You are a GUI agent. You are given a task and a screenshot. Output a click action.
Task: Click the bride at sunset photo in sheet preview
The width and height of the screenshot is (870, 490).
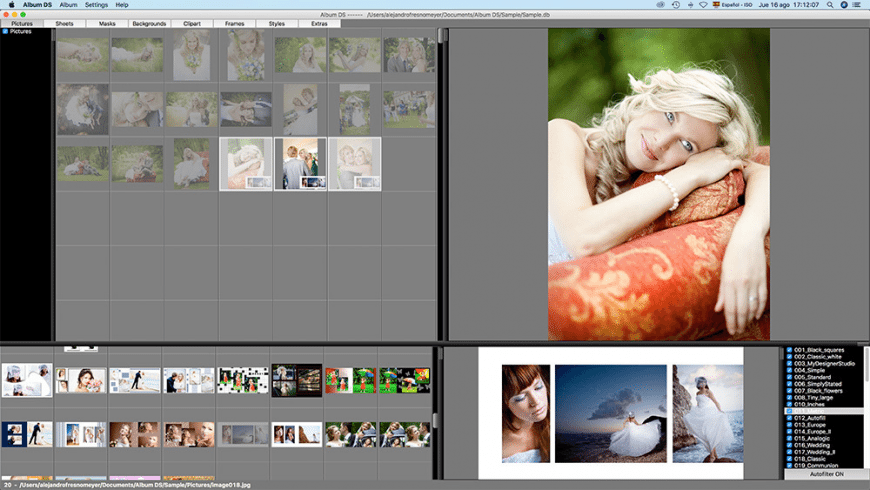coord(611,413)
